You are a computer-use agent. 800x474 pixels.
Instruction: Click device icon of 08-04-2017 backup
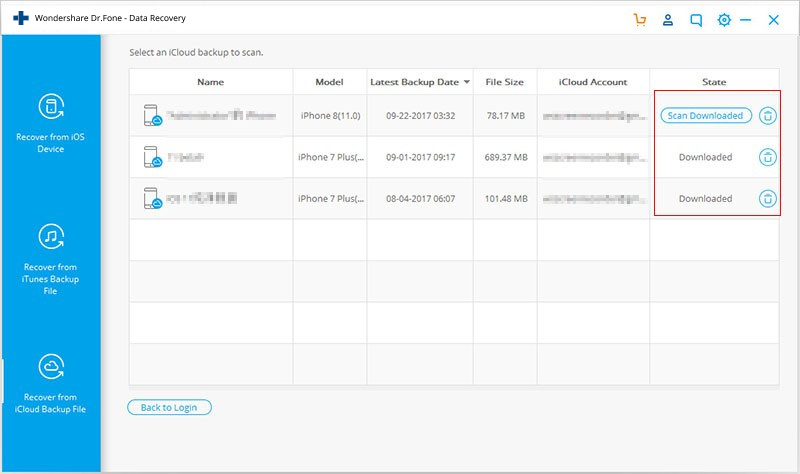(153, 198)
